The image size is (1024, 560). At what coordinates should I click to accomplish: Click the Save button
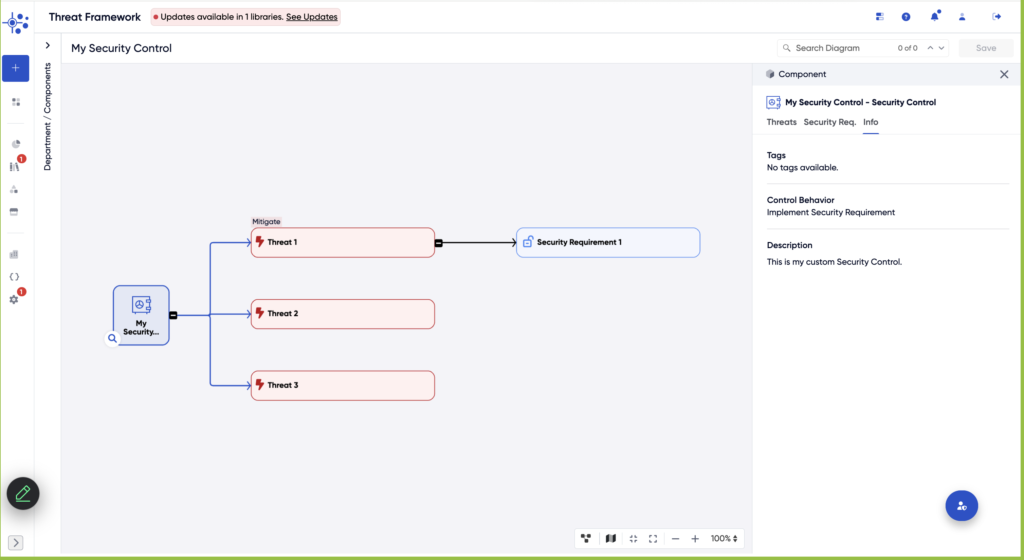click(x=985, y=48)
